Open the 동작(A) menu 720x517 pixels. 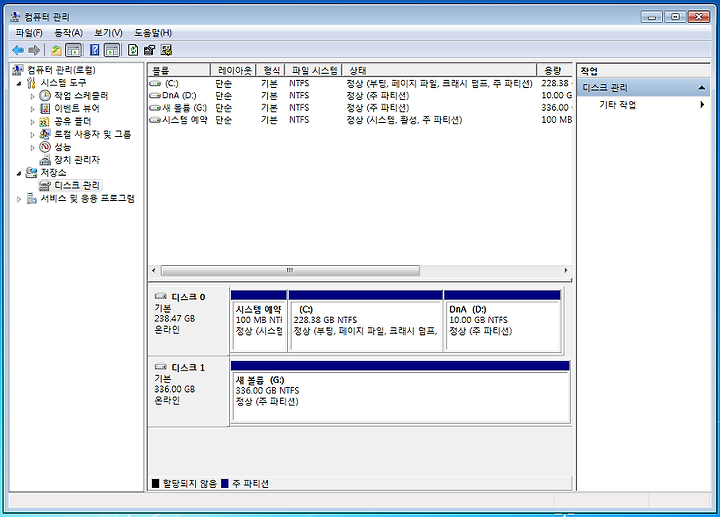point(68,33)
